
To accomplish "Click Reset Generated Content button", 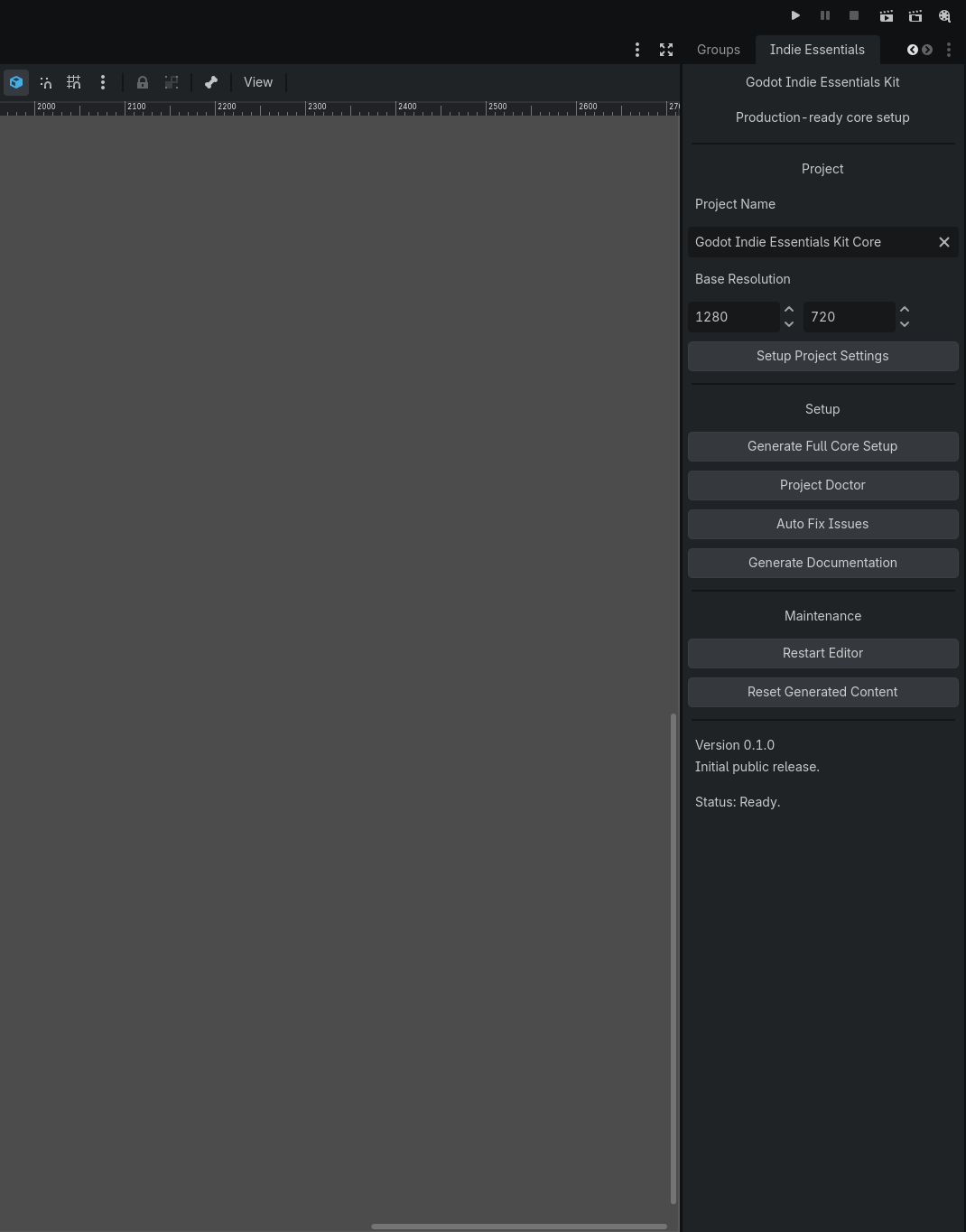I will (822, 692).
